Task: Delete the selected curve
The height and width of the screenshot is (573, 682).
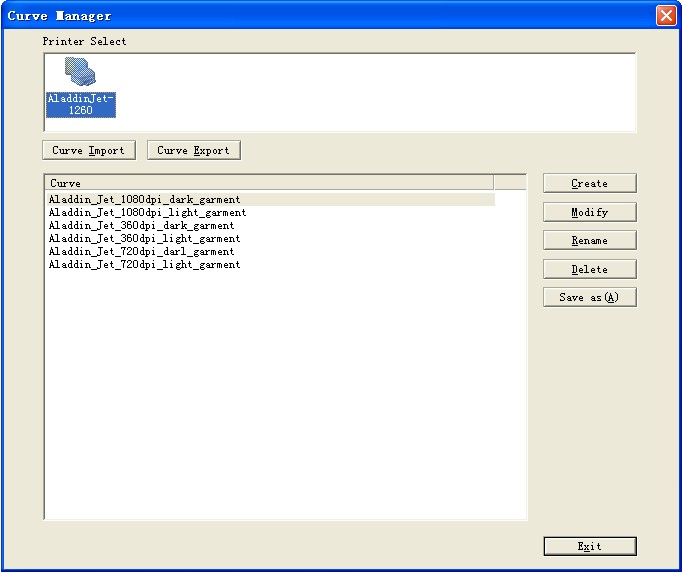Action: click(x=590, y=269)
